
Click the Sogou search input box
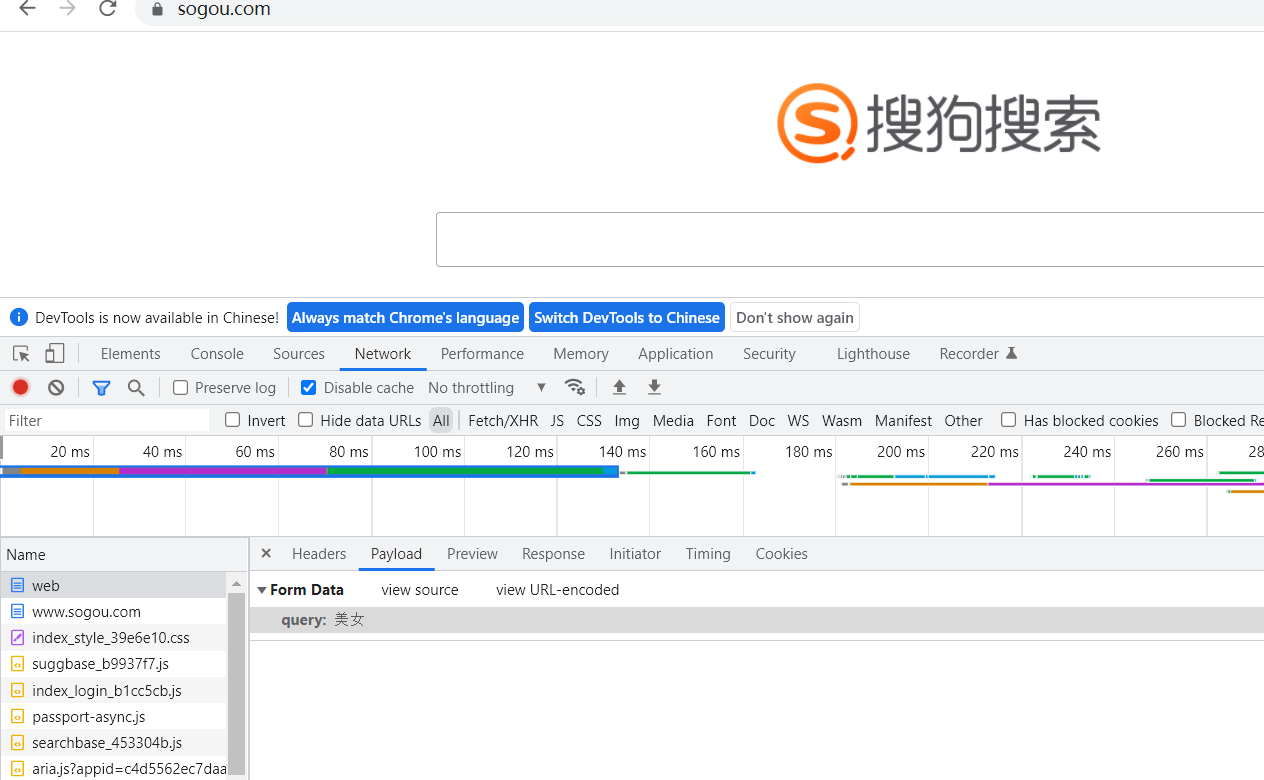coord(850,239)
